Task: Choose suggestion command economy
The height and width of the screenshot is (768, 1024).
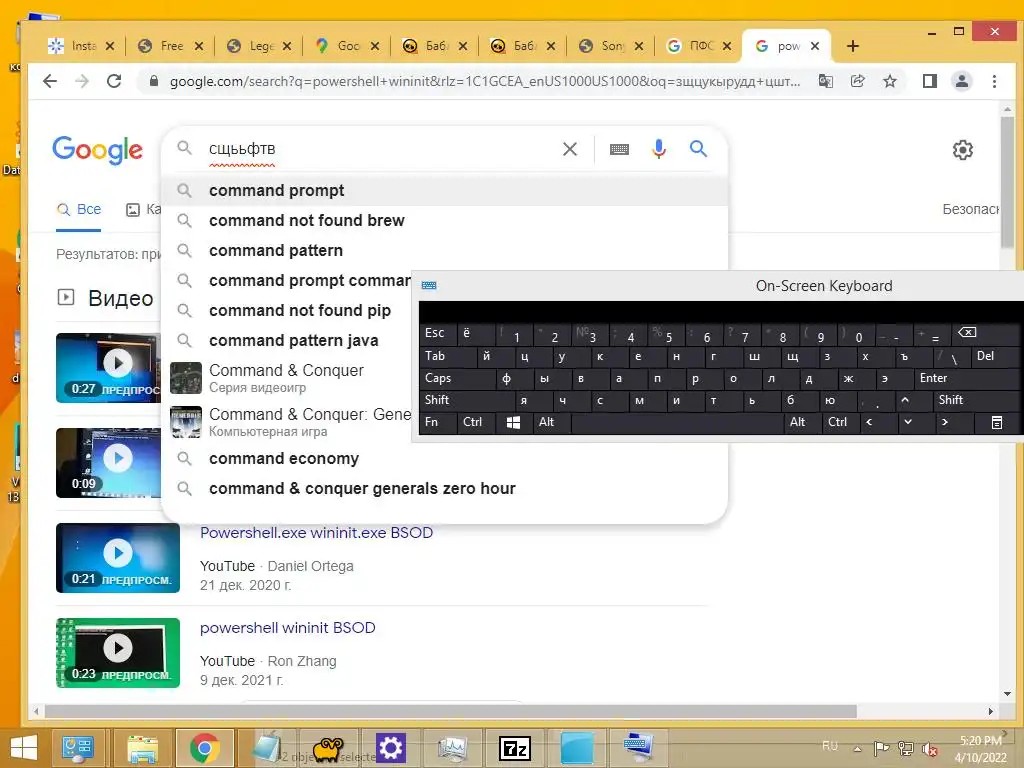Action: (445, 458)
